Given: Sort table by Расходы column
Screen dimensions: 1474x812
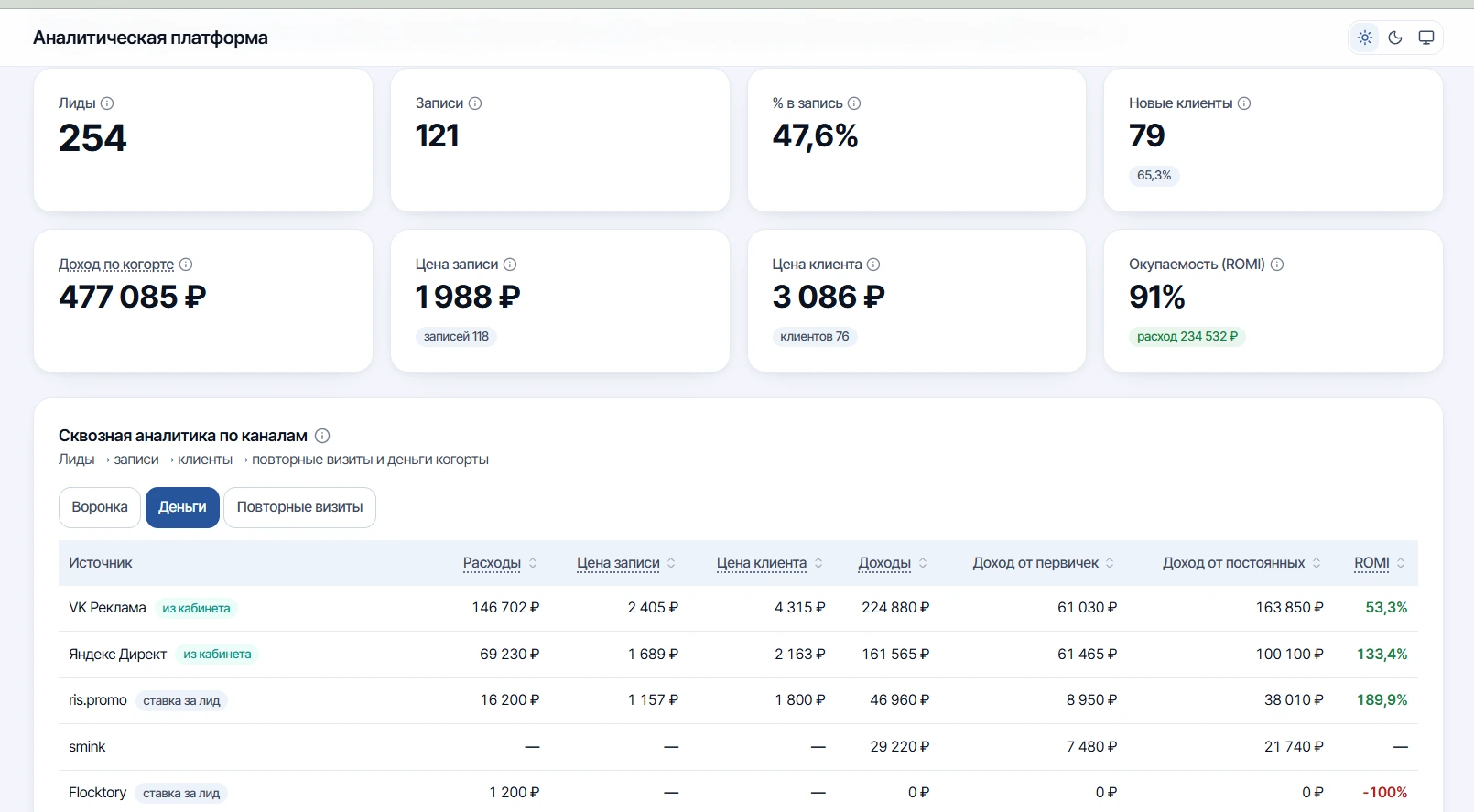Looking at the screenshot, I should tap(500, 563).
